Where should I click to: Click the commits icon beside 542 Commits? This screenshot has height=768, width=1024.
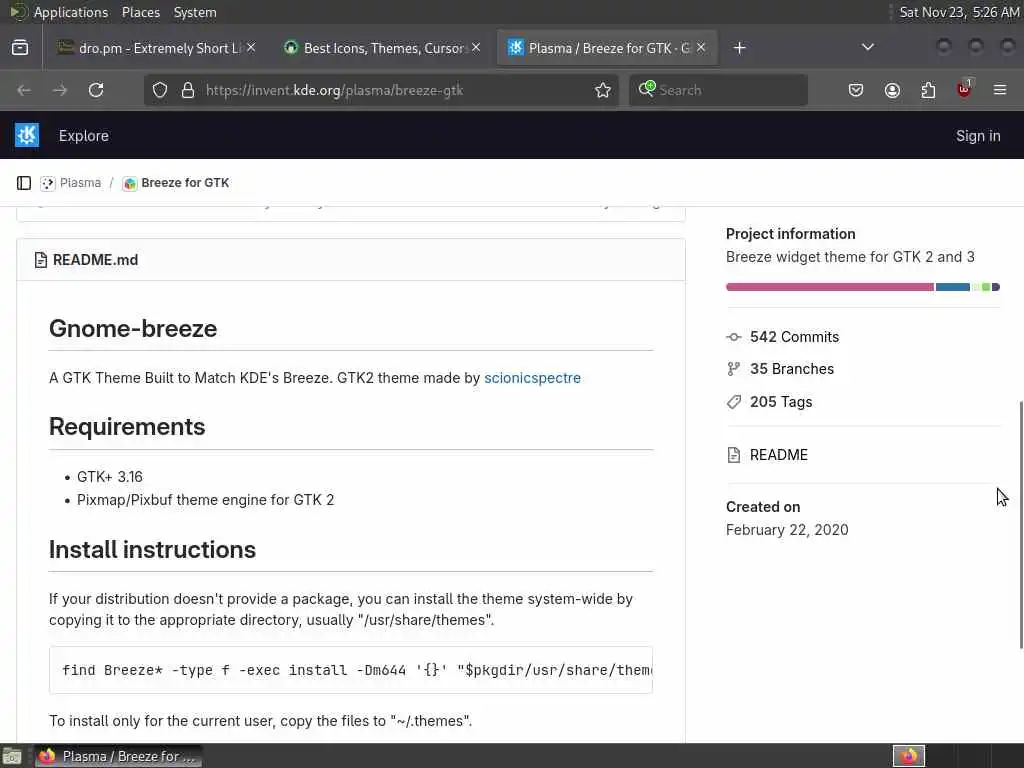733,337
